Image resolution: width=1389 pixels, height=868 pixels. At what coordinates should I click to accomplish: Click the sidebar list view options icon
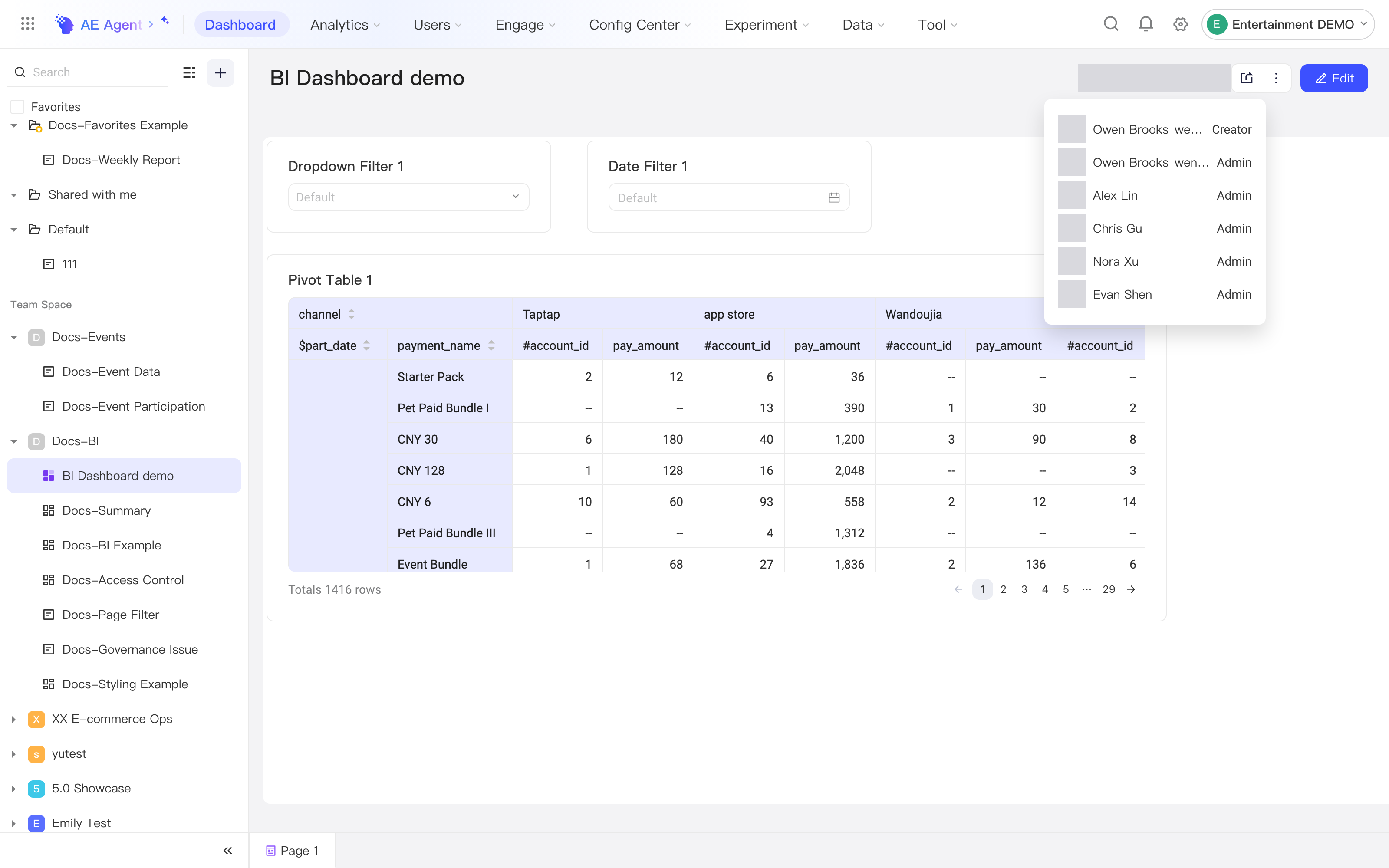pos(189,72)
